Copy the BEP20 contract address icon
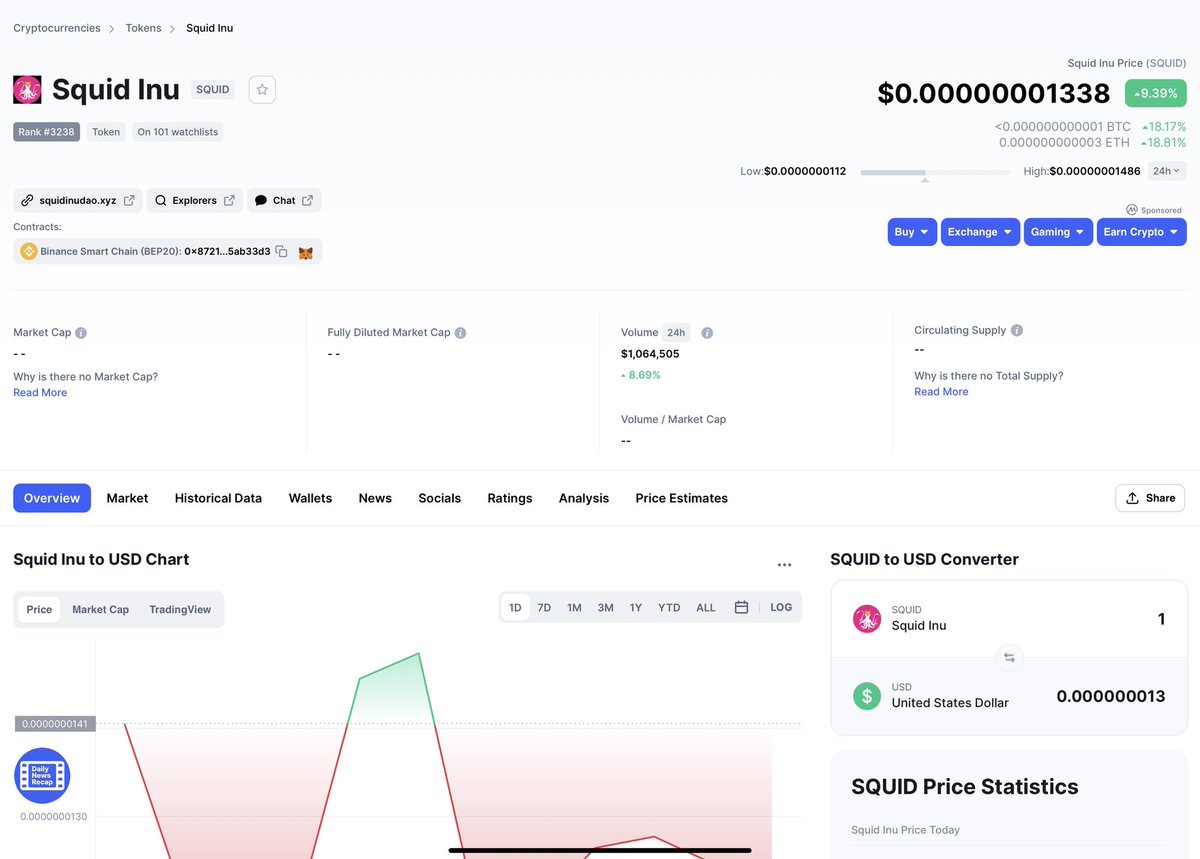The height and width of the screenshot is (859, 1200). tap(282, 252)
